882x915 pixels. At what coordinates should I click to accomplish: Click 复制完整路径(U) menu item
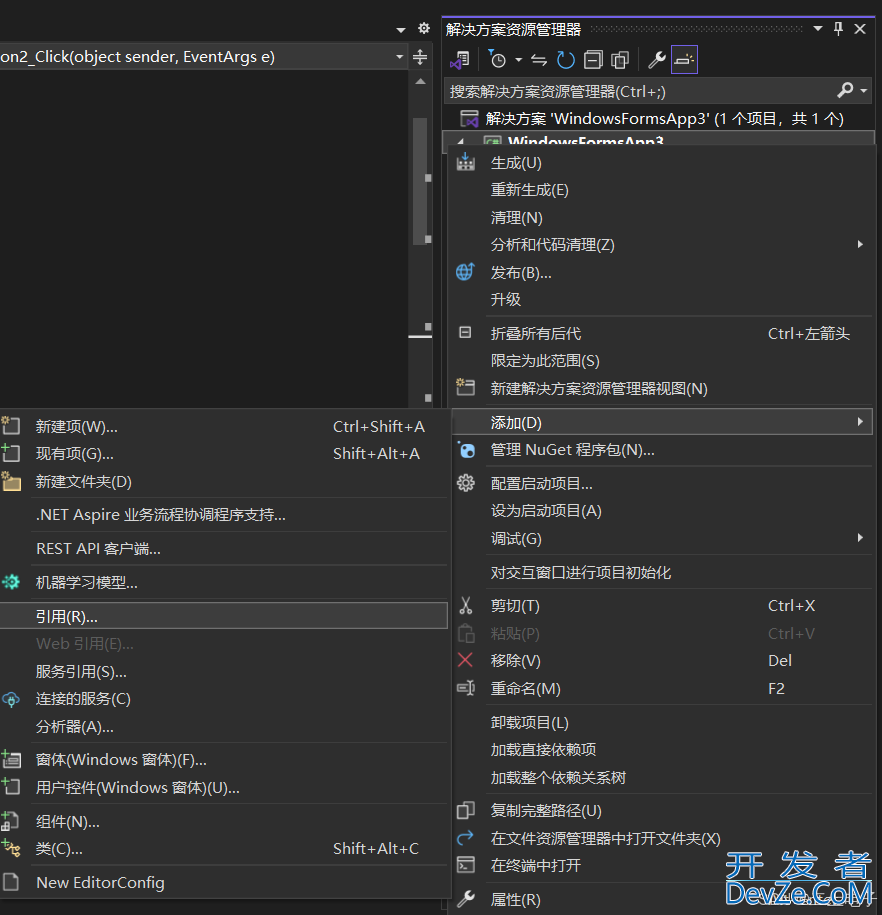tap(662, 811)
